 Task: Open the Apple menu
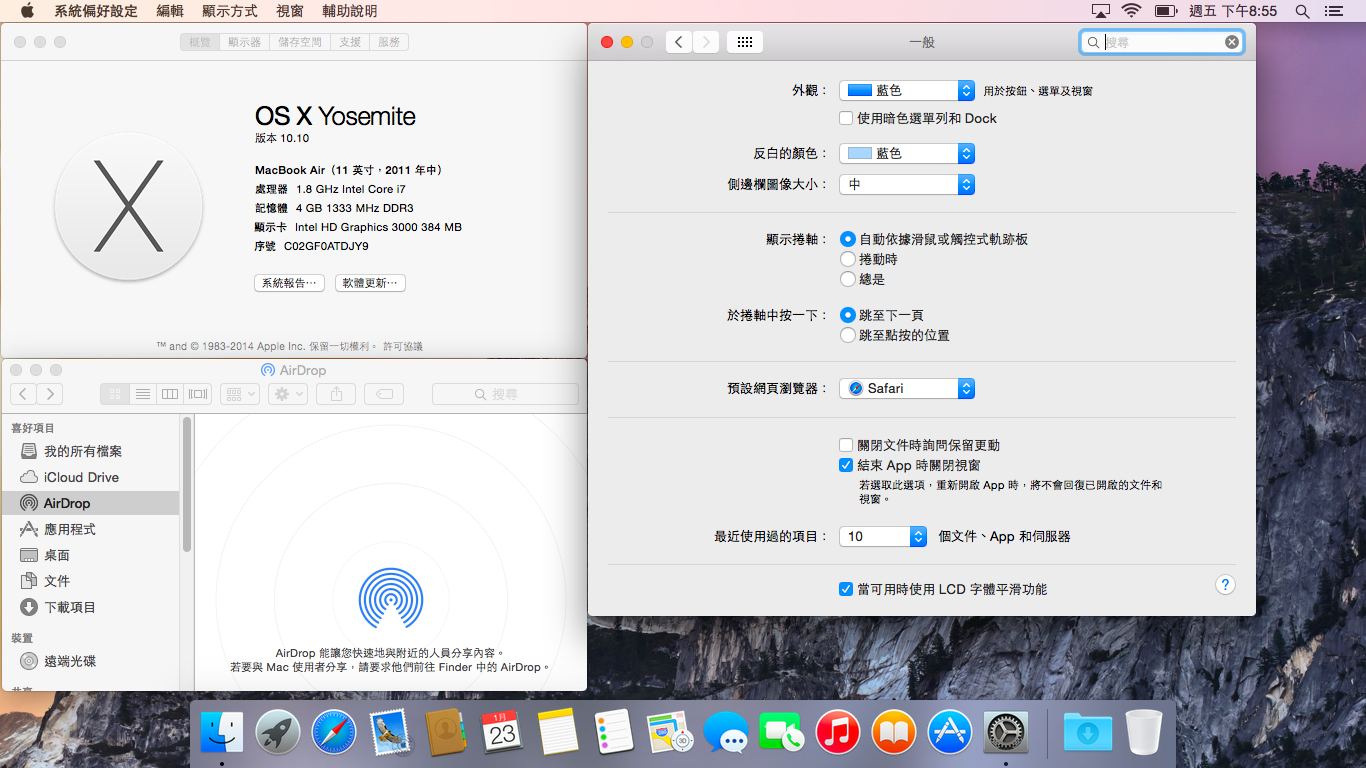coord(27,11)
